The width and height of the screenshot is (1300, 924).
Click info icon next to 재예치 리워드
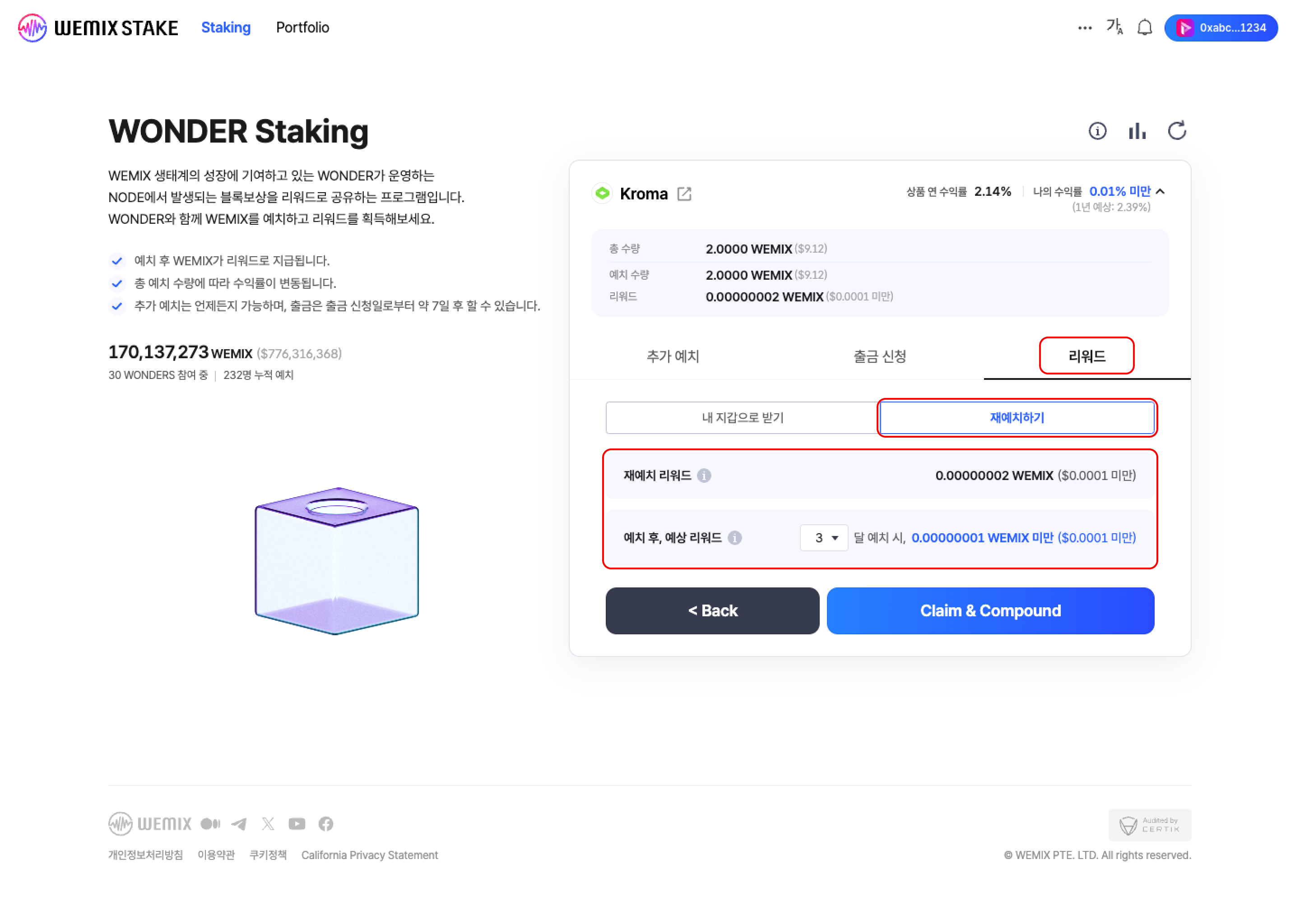tap(704, 476)
